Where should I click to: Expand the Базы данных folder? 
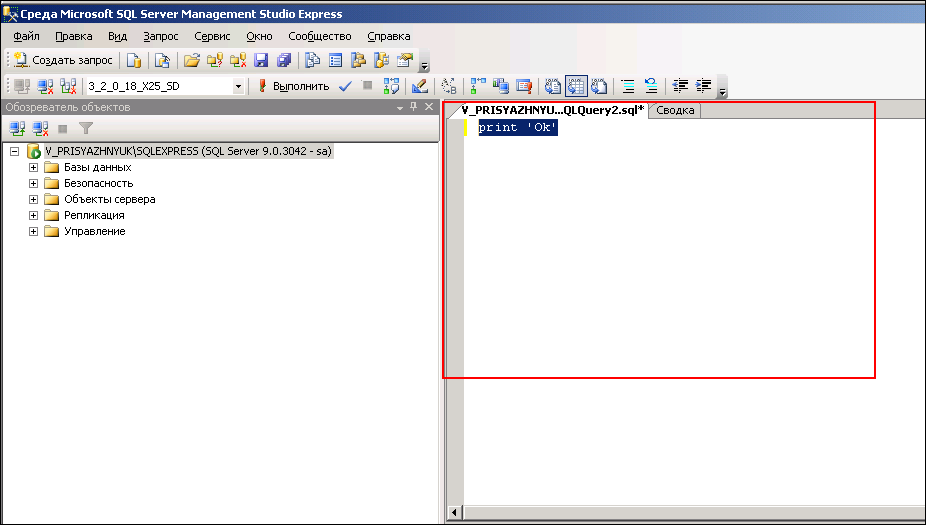34,168
